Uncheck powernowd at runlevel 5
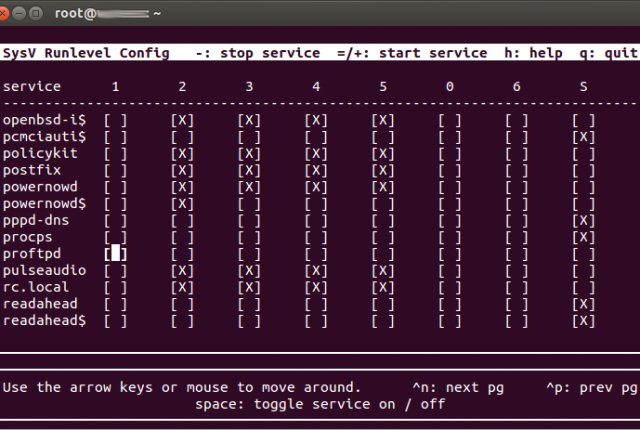Screen dimensions: 640x430 (383, 187)
